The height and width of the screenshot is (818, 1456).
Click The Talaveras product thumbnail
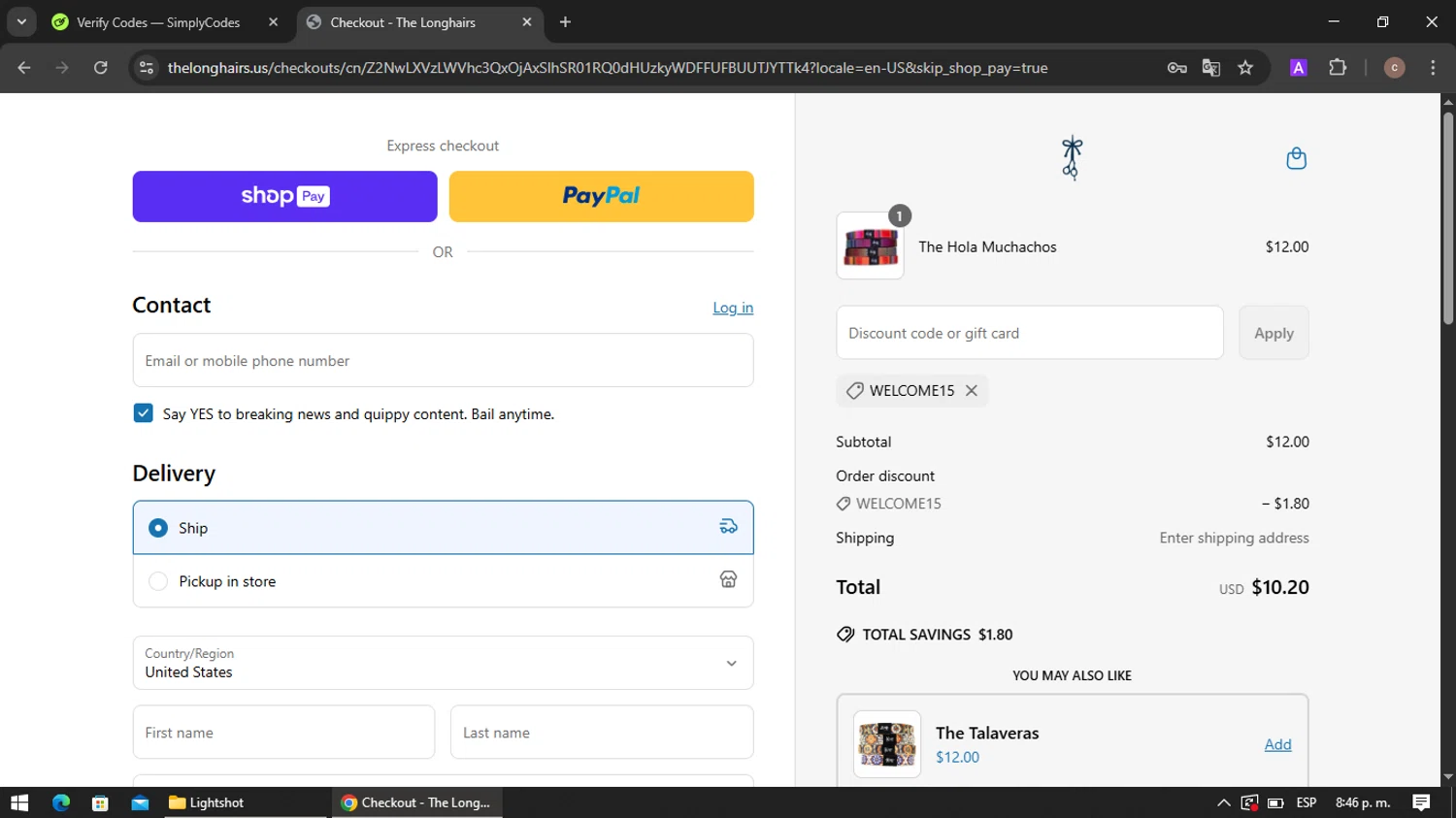tap(887, 744)
